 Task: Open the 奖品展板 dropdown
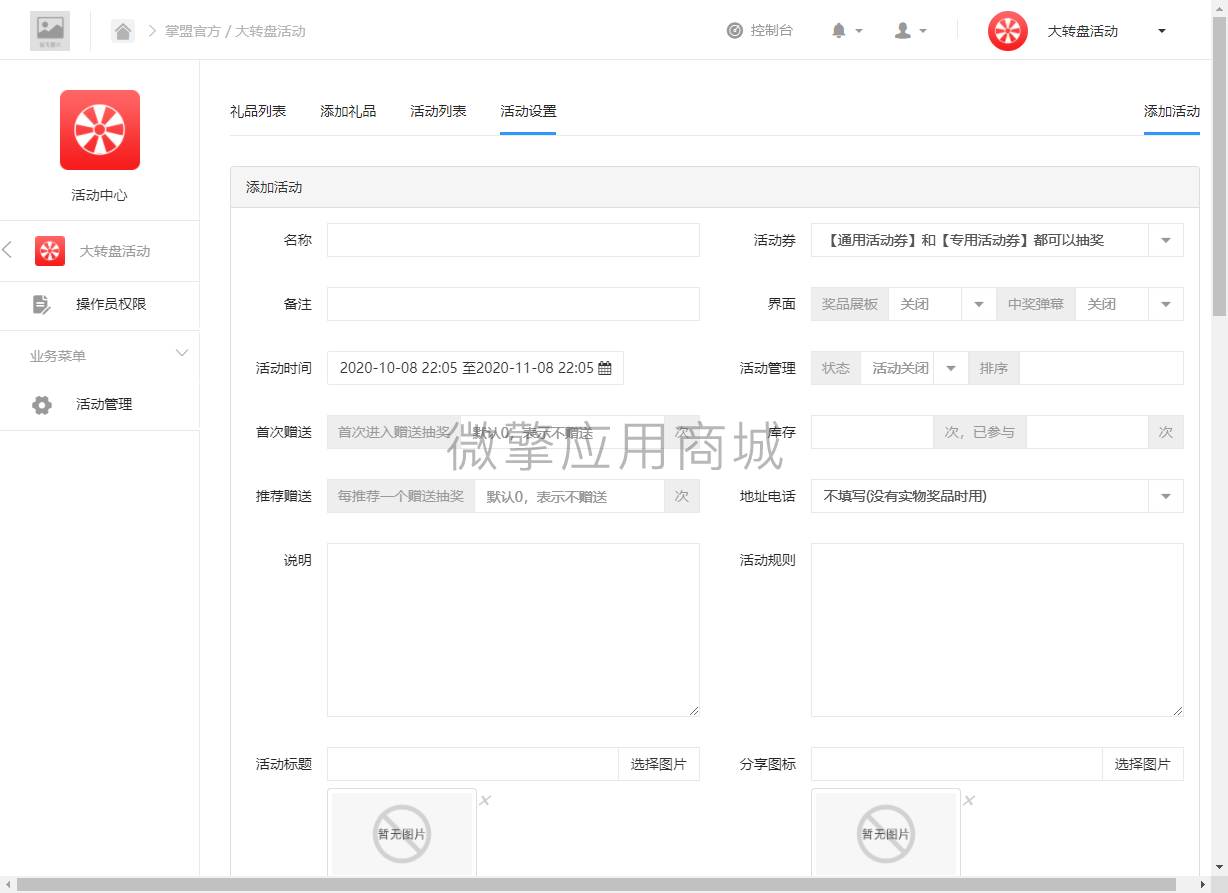pos(942,304)
